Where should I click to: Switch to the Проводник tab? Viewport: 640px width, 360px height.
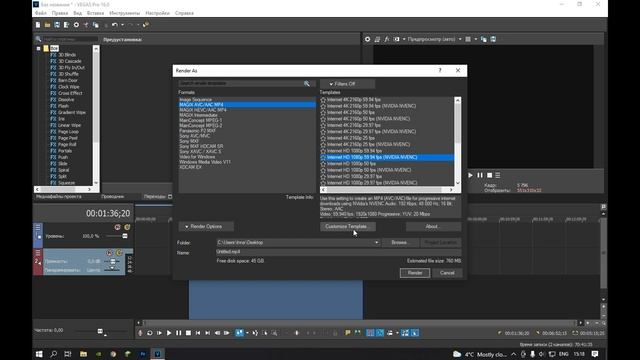tap(113, 197)
